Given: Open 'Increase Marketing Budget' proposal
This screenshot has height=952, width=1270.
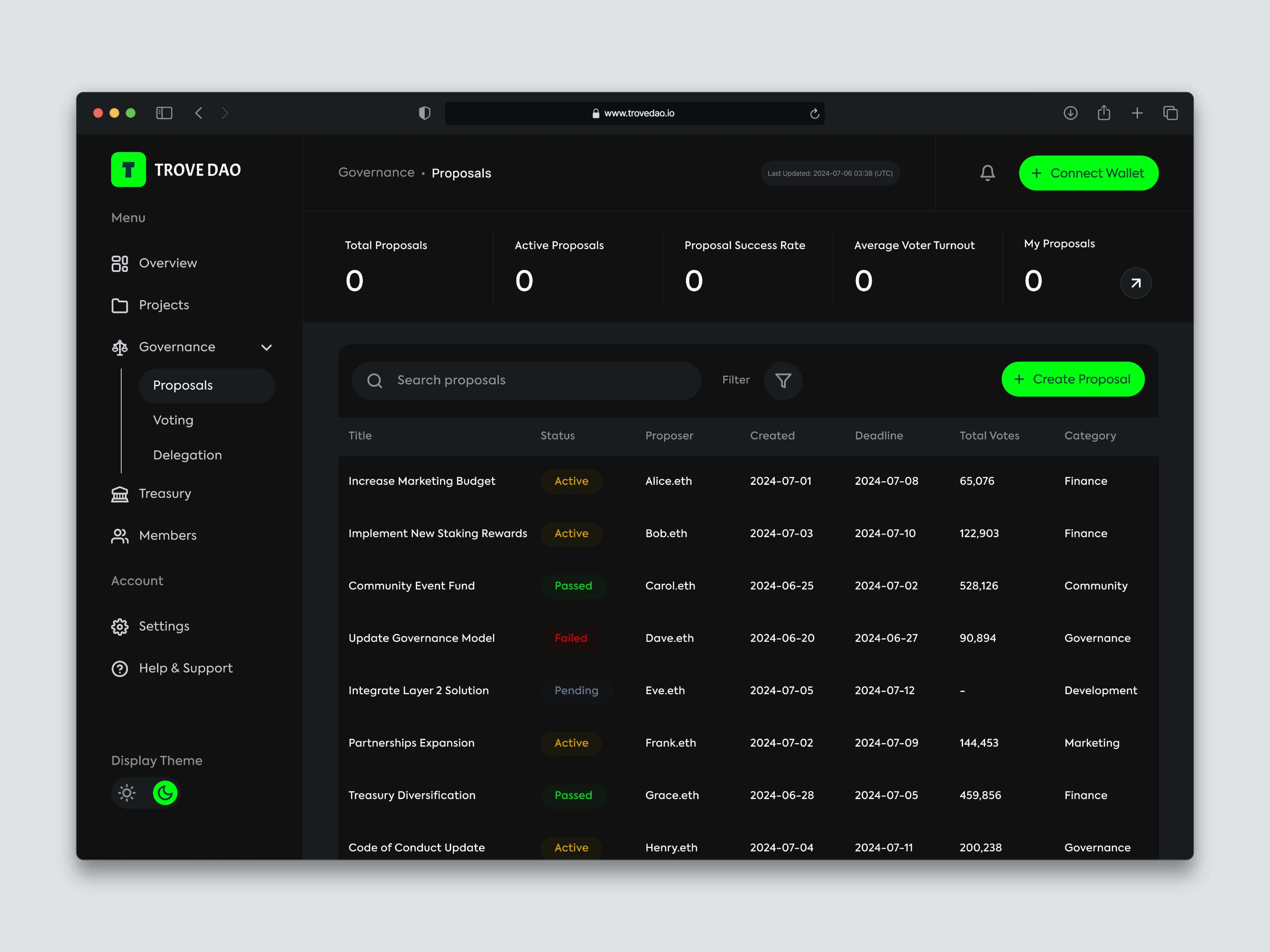Looking at the screenshot, I should [422, 481].
